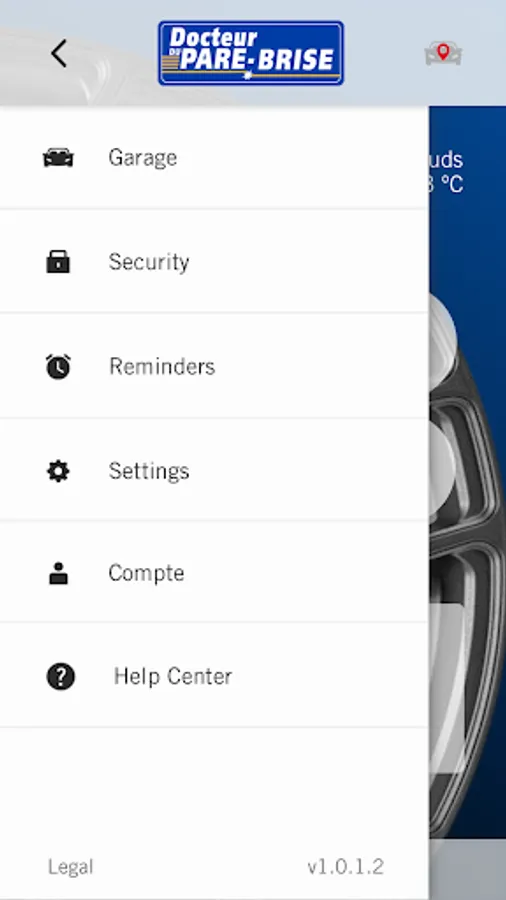This screenshot has height=900, width=506.
Task: Tap the version number v1.0.1.2 text
Action: [345, 867]
